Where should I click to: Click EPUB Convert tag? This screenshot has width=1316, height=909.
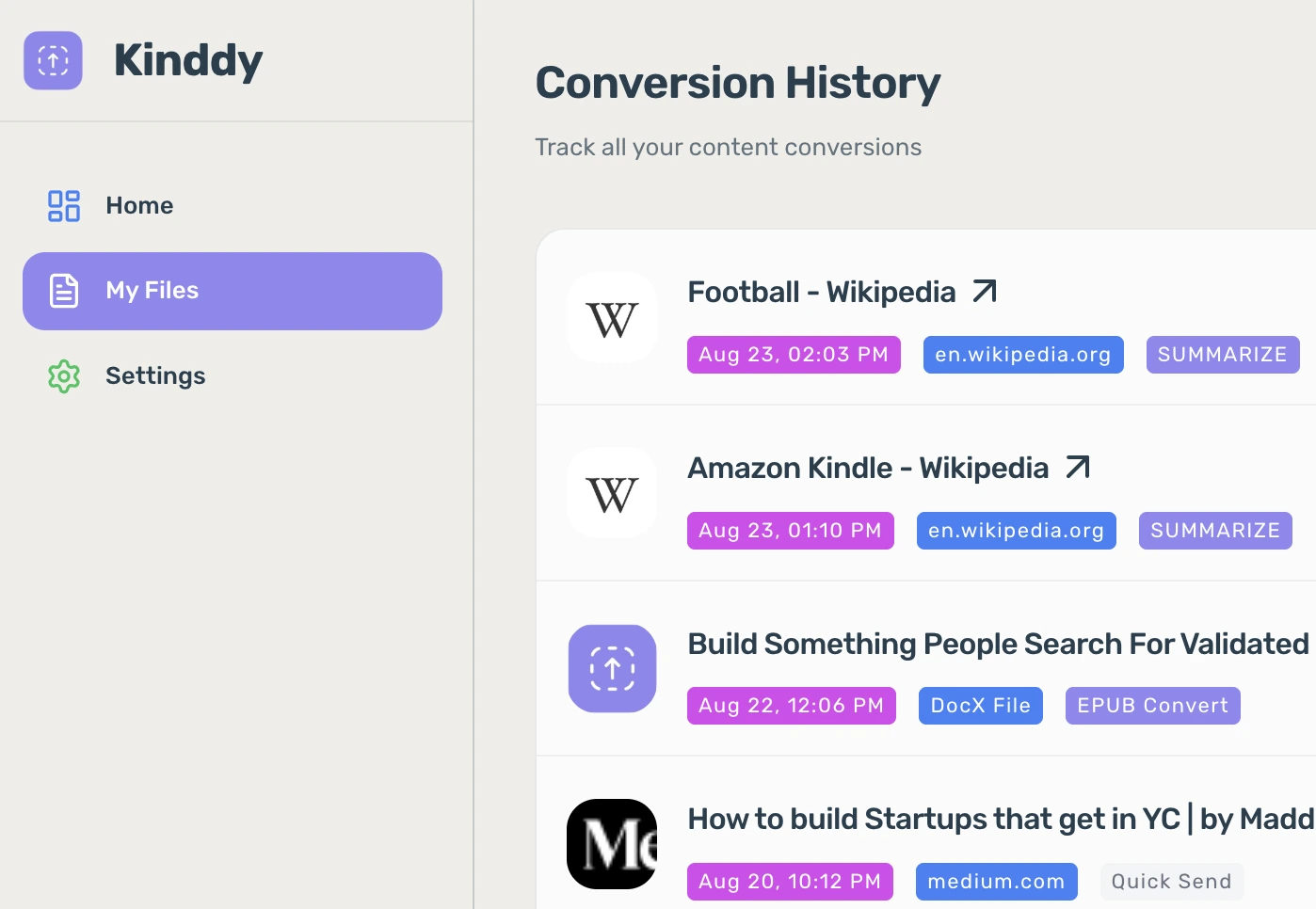1152,706
